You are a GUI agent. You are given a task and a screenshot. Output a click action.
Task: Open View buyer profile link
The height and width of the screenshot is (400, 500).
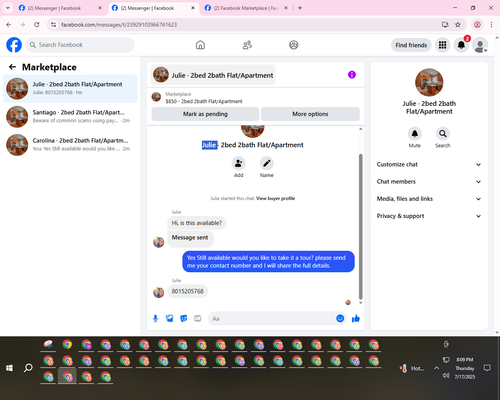tap(275, 198)
